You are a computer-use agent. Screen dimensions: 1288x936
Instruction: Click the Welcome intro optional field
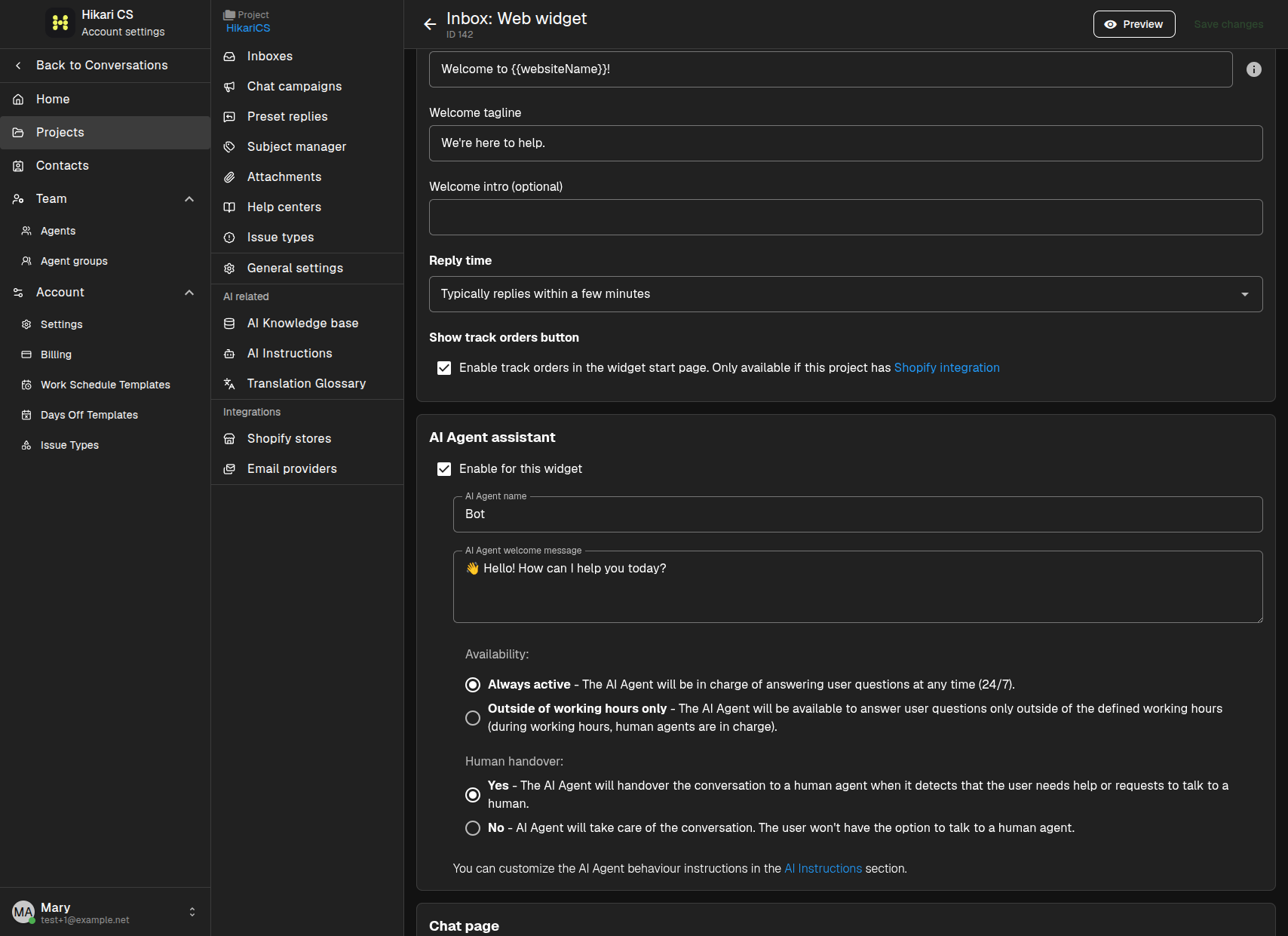(x=845, y=217)
